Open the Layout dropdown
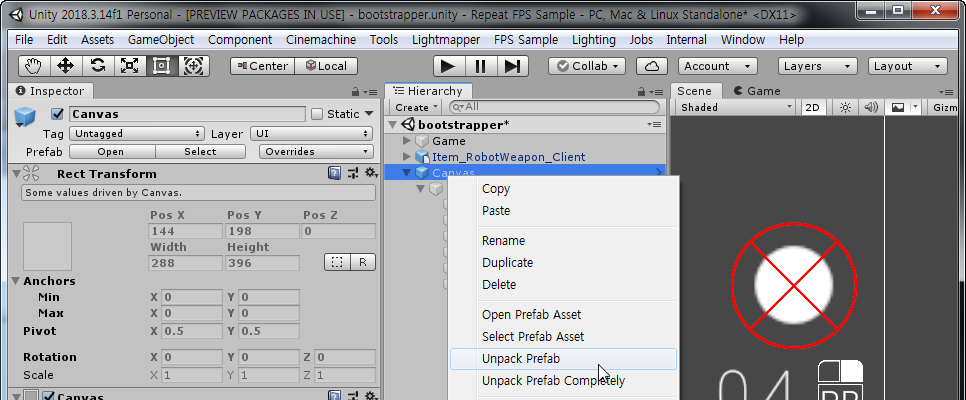Viewport: 966px width, 400px height. (x=907, y=66)
